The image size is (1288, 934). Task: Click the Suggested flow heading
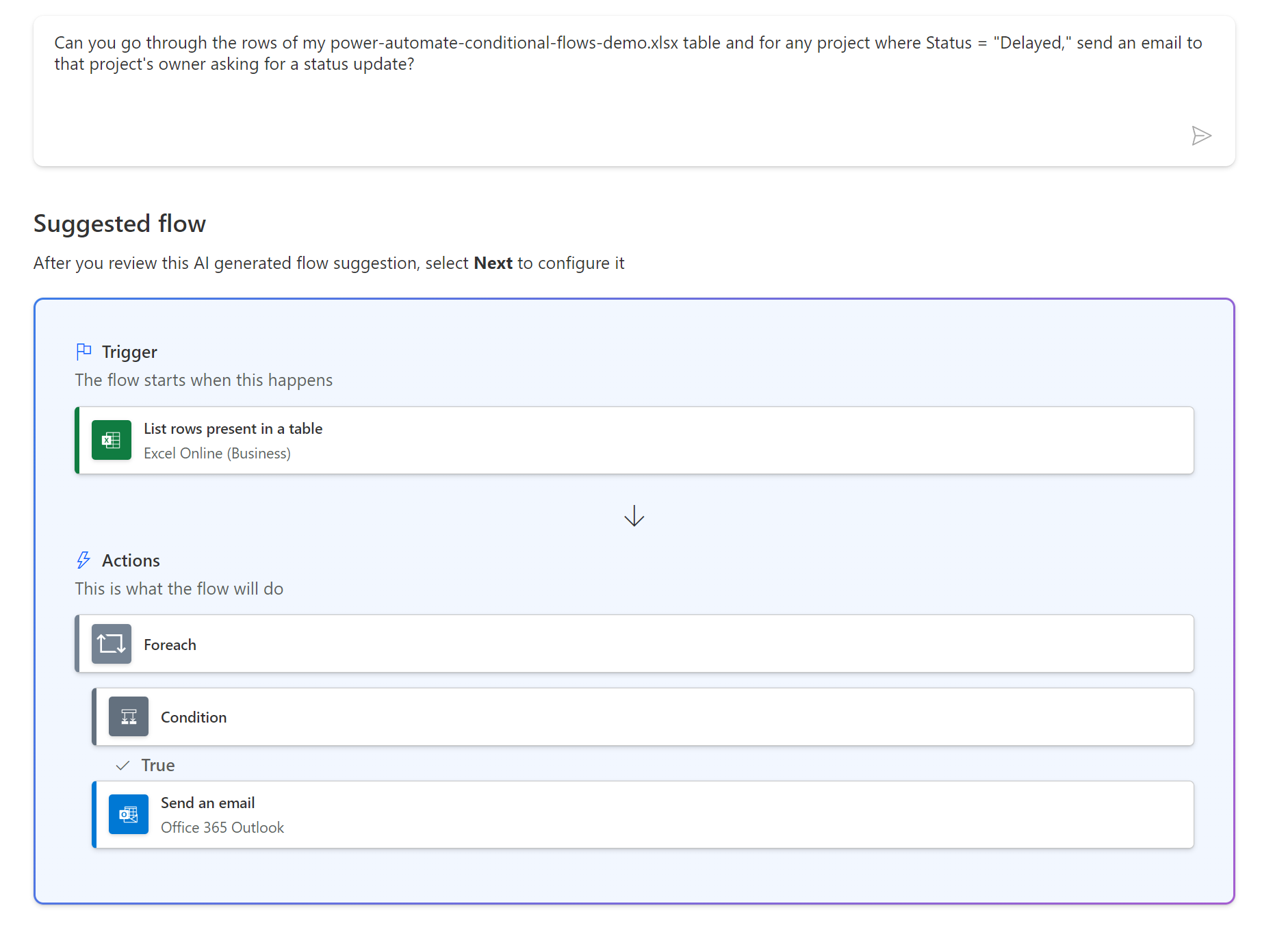tap(120, 224)
